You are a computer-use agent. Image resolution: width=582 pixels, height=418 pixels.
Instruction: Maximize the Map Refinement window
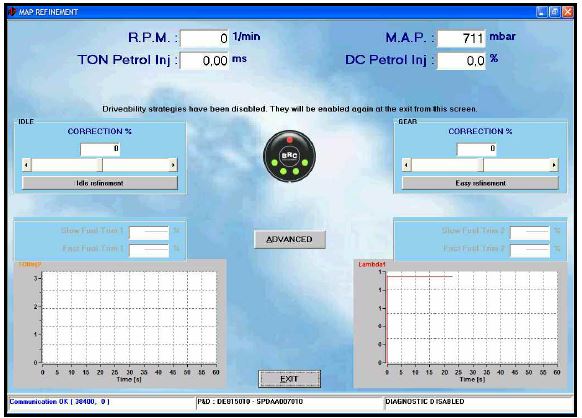(555, 12)
